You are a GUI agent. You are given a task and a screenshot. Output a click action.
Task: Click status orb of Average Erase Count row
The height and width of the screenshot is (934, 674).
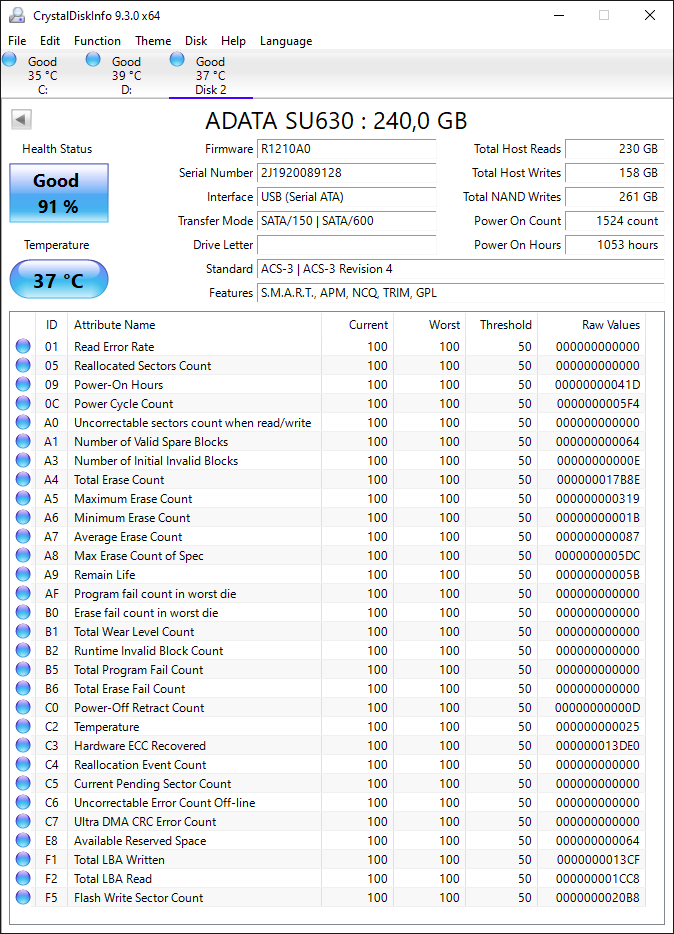point(23,536)
